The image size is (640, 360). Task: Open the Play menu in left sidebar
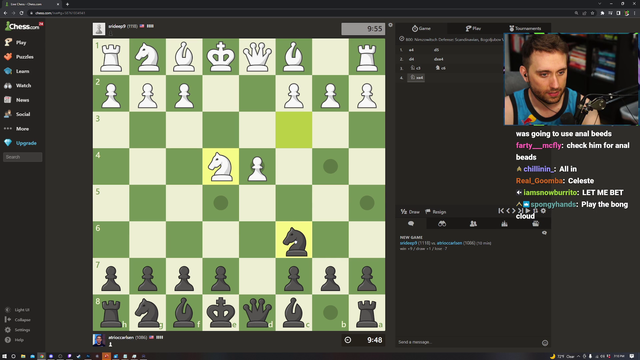16,42
